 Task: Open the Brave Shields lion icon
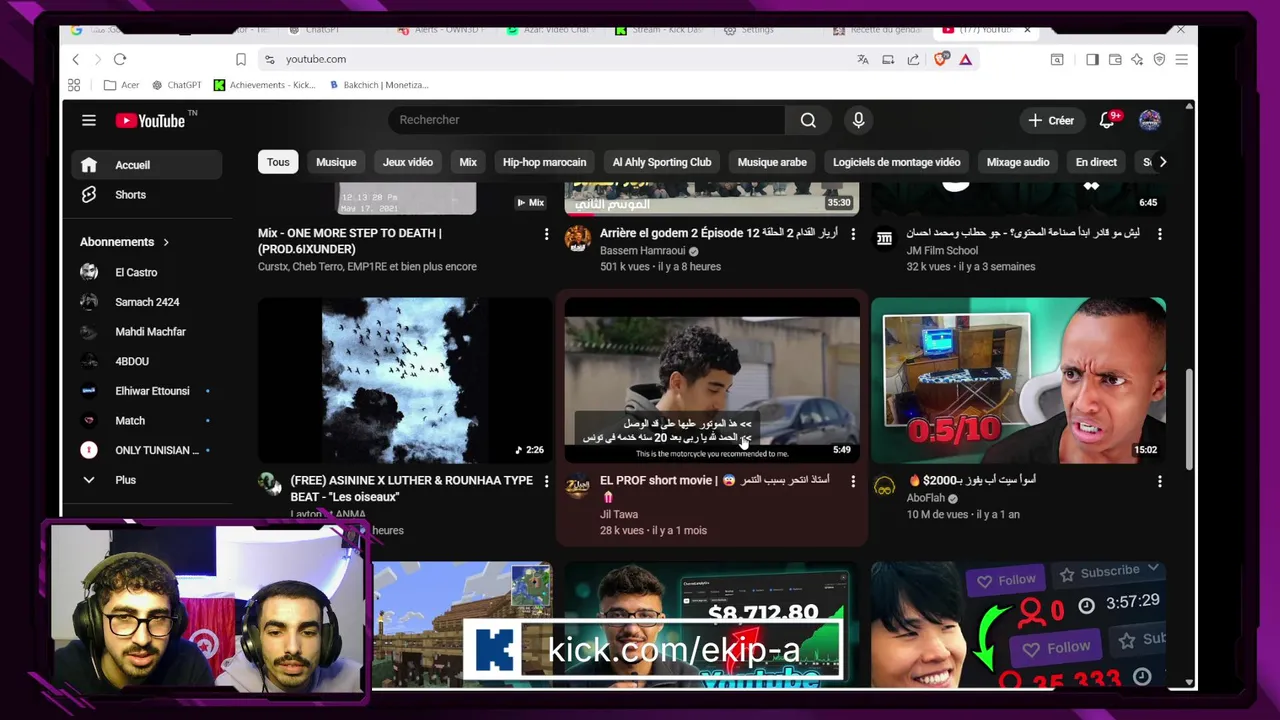click(x=940, y=59)
